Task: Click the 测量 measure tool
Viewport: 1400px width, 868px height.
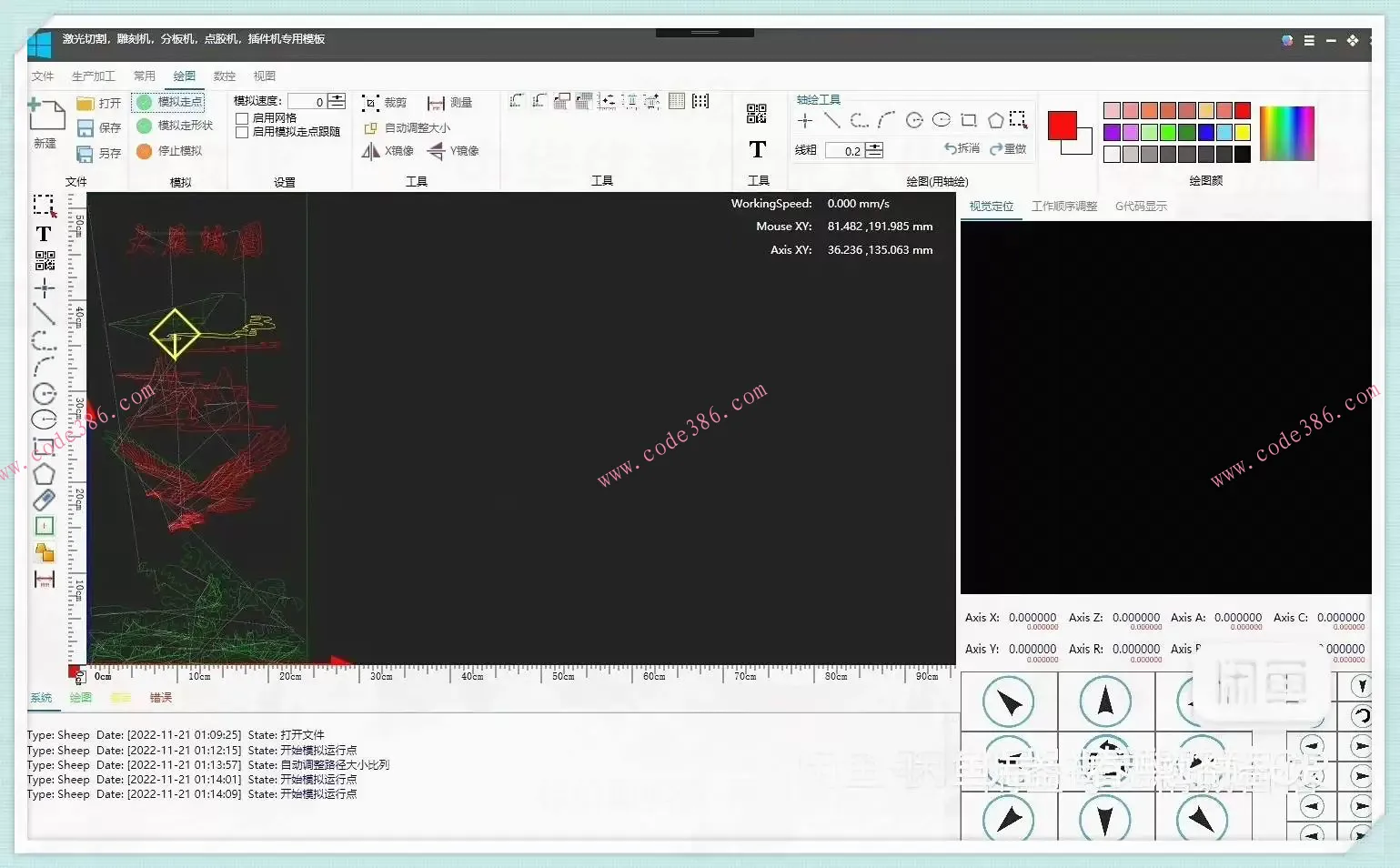Action: (436, 103)
